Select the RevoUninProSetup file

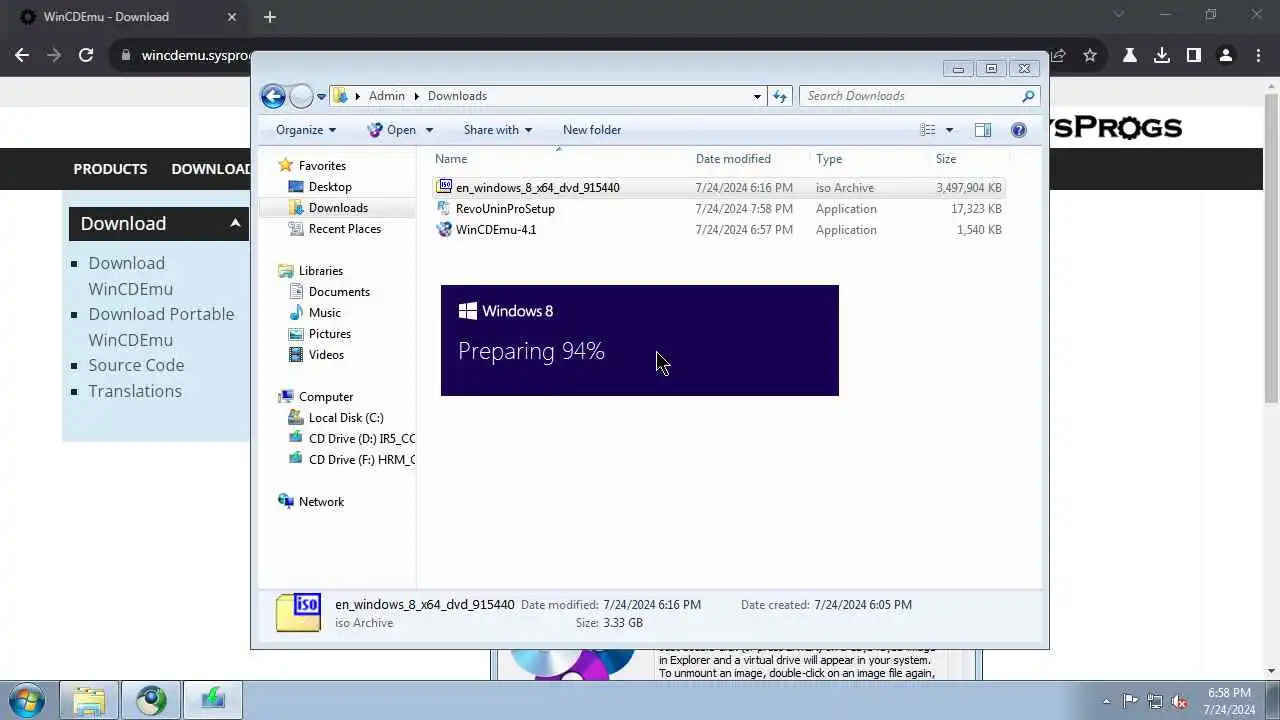point(719,209)
